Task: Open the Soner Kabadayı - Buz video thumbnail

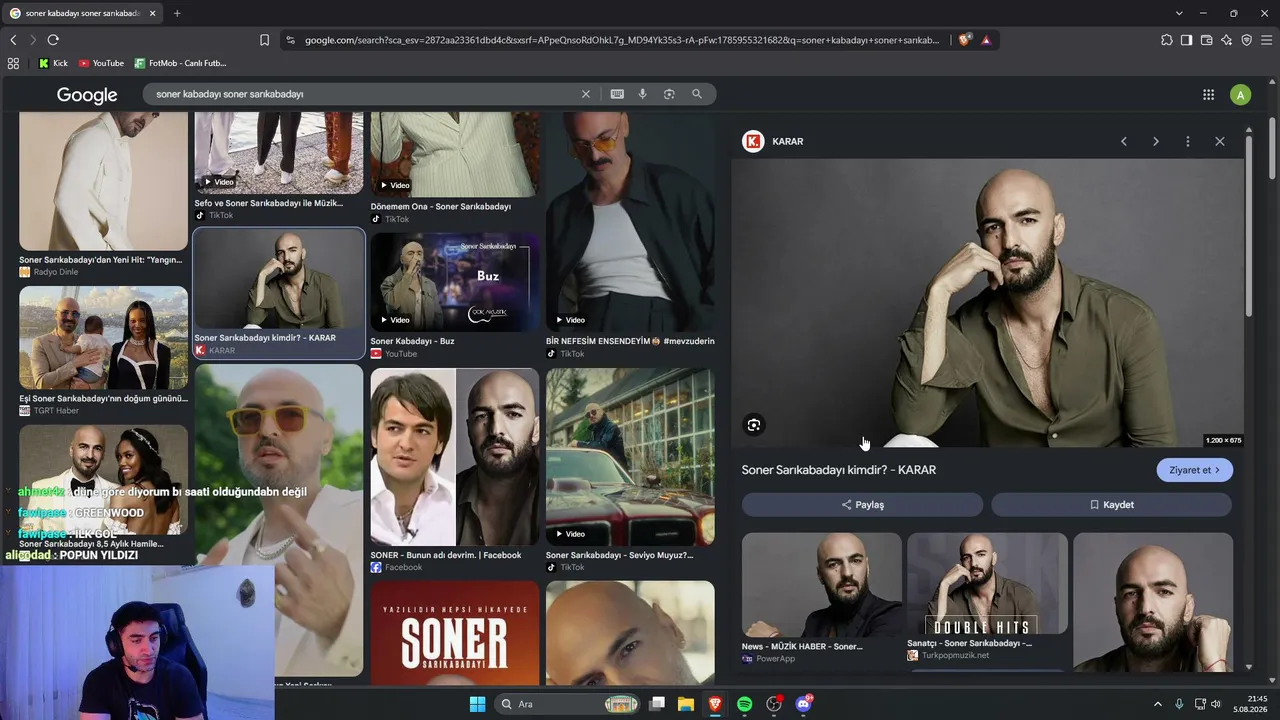Action: [455, 282]
